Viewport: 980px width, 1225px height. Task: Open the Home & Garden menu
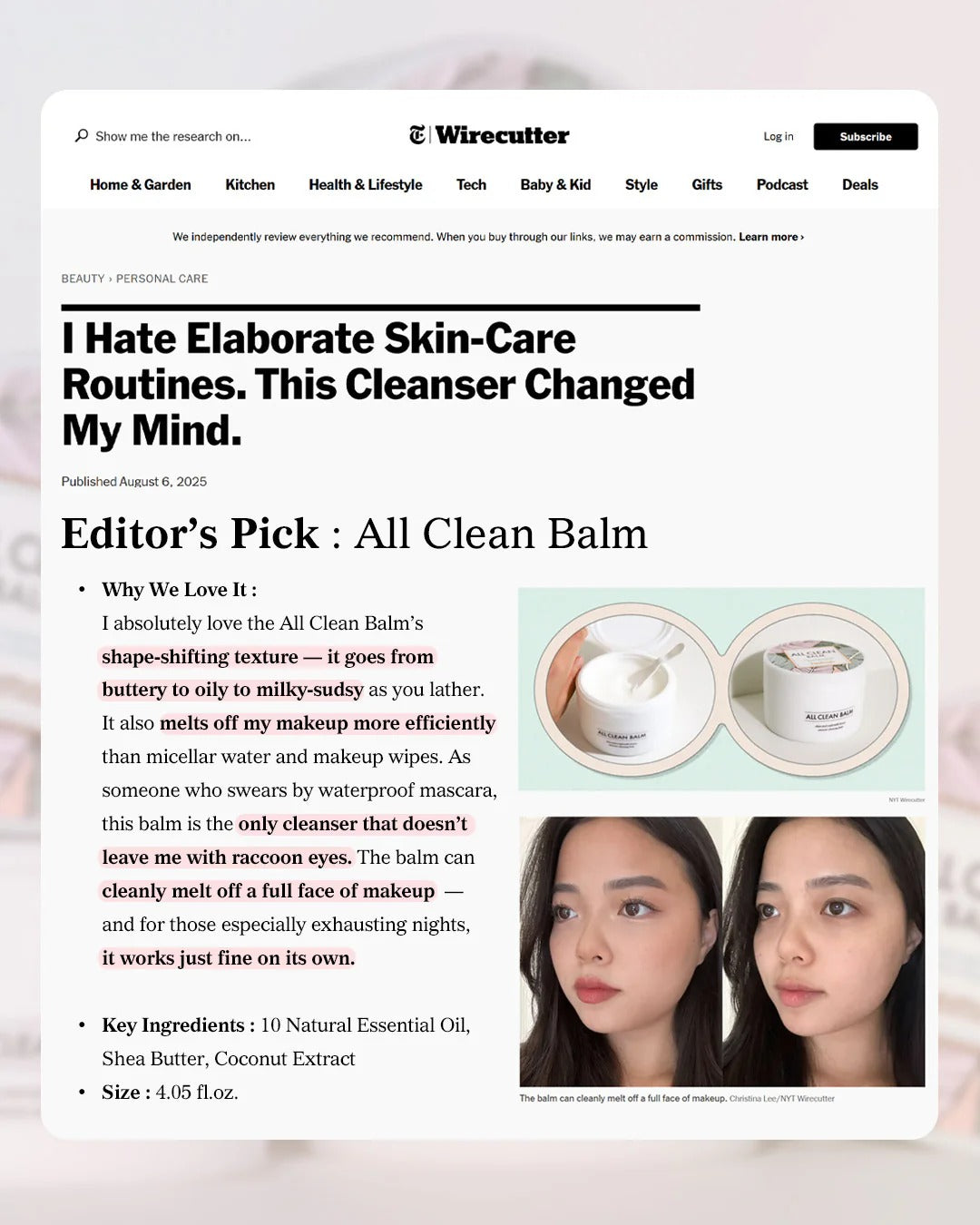pos(141,184)
